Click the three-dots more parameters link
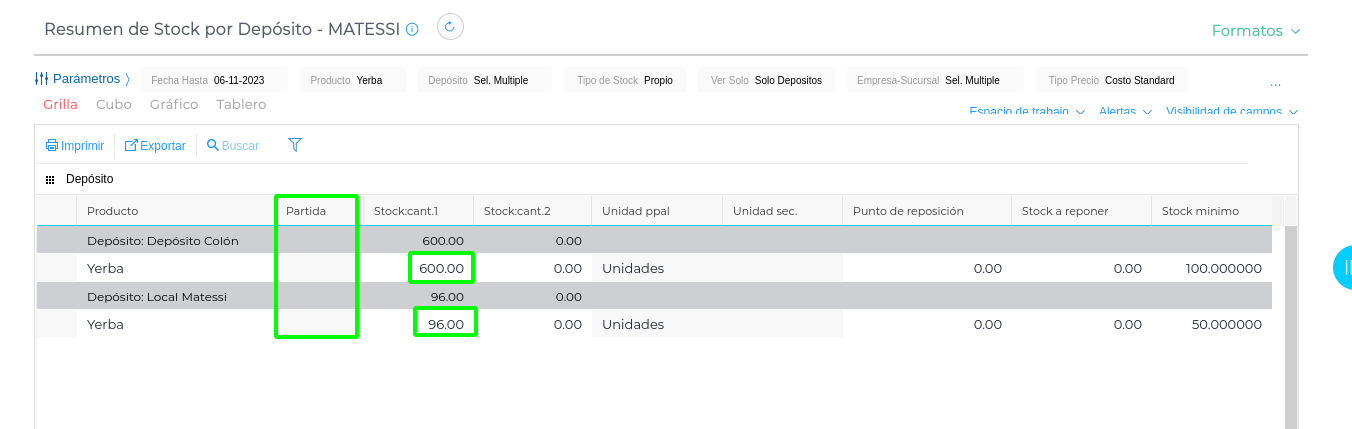 [1275, 82]
